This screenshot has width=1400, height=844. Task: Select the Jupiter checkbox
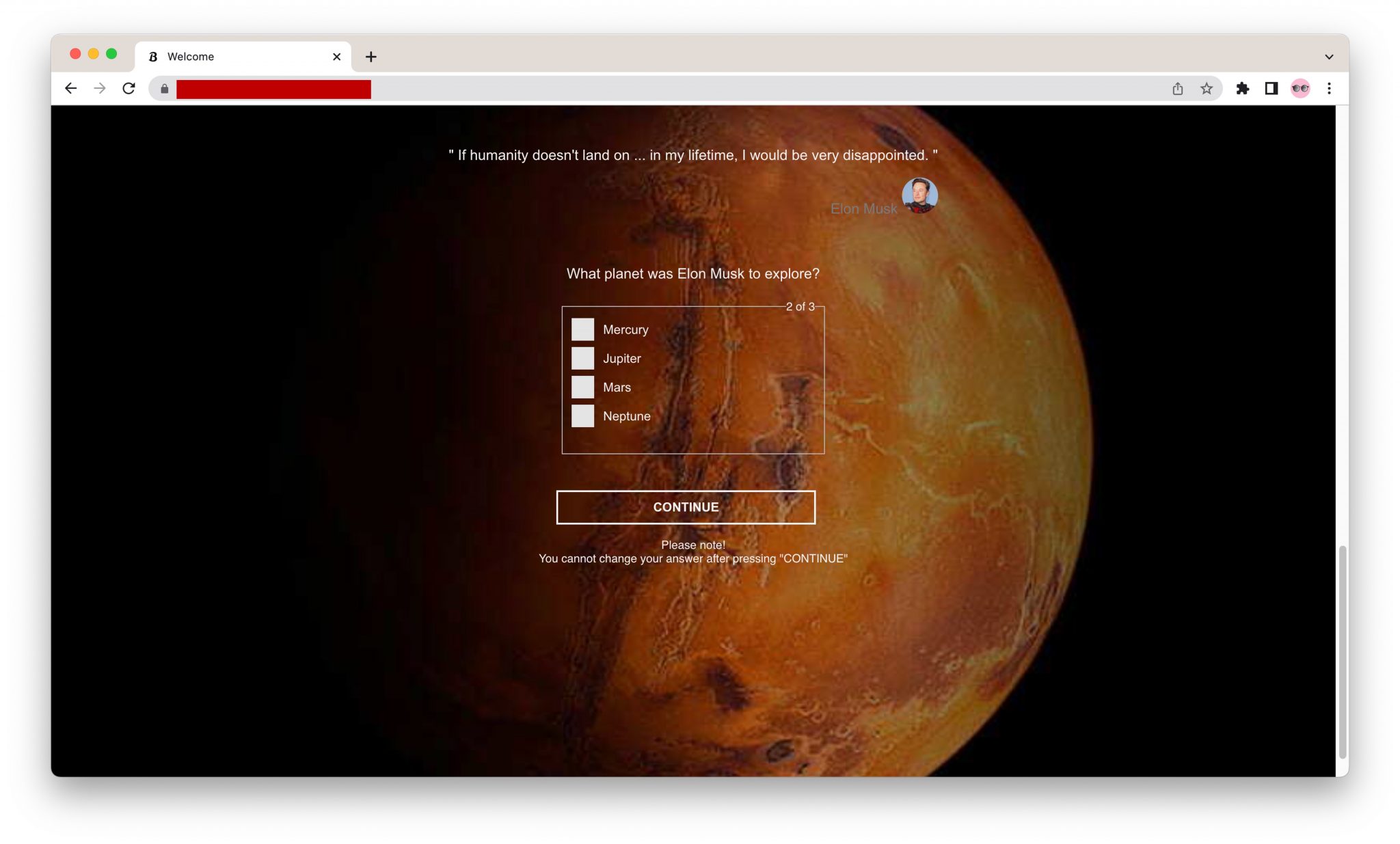(582, 358)
